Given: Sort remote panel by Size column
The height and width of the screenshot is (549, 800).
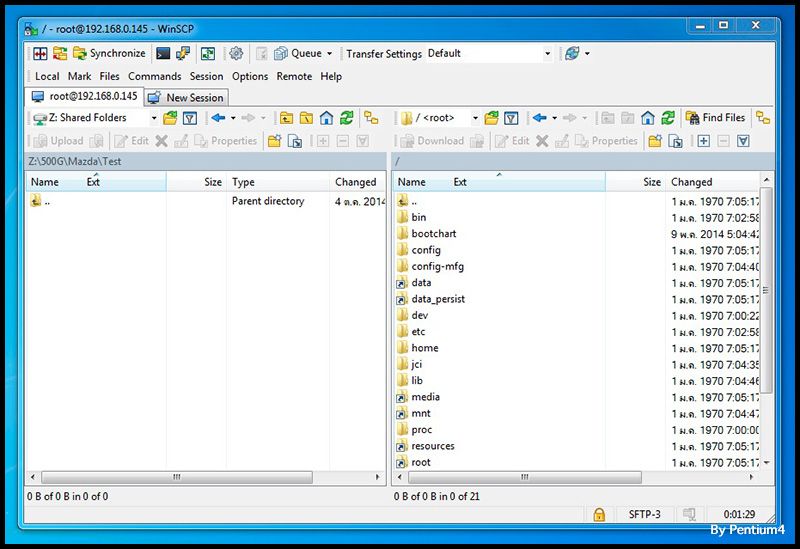Looking at the screenshot, I should 635,182.
